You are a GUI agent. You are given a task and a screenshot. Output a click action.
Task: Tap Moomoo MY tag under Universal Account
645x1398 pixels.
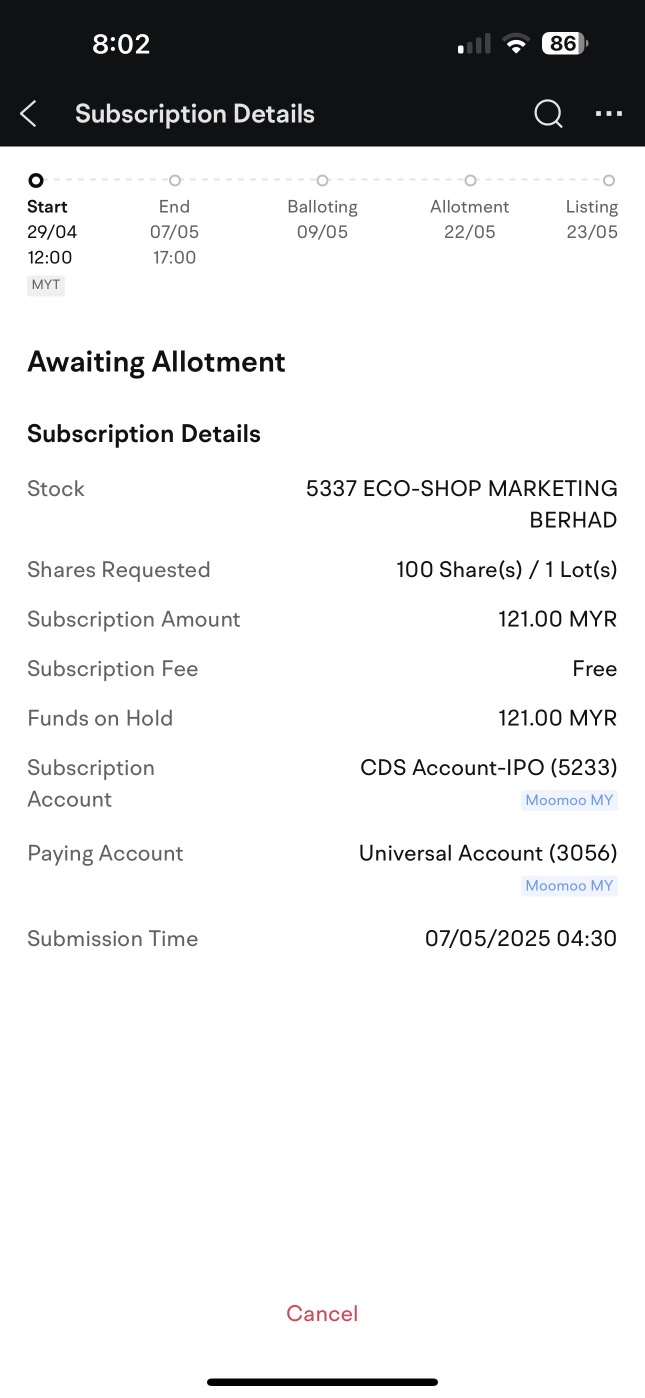click(569, 886)
